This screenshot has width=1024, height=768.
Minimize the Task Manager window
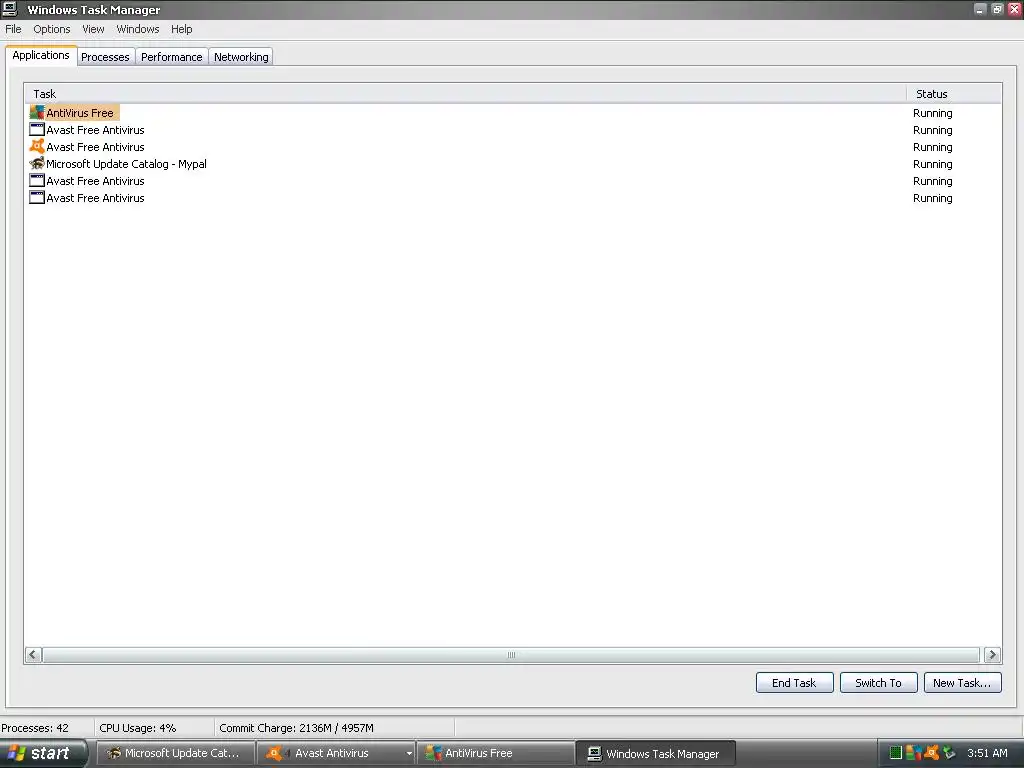[980, 9]
